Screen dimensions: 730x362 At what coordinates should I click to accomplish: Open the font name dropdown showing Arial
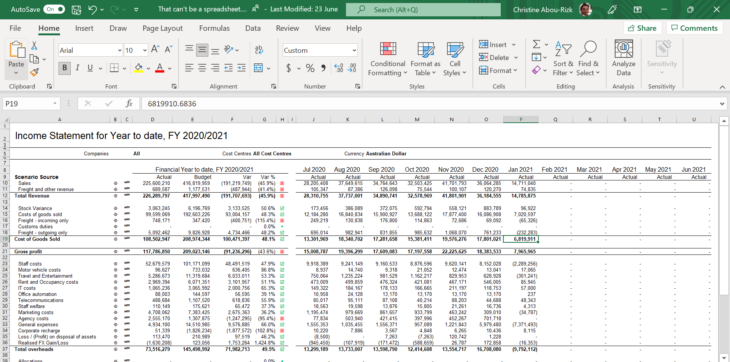coord(120,50)
